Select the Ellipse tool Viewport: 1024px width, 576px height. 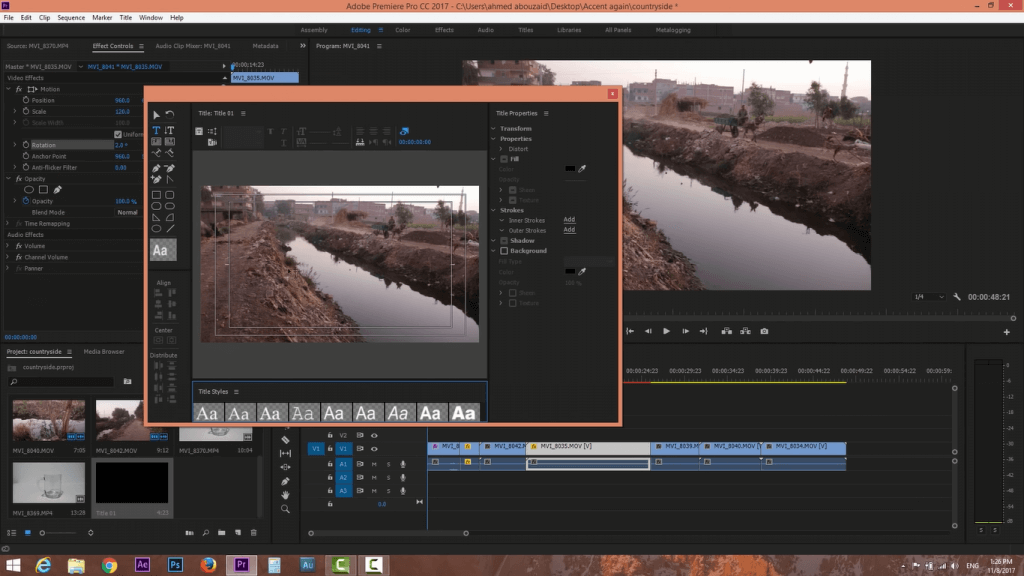pyautogui.click(x=157, y=229)
